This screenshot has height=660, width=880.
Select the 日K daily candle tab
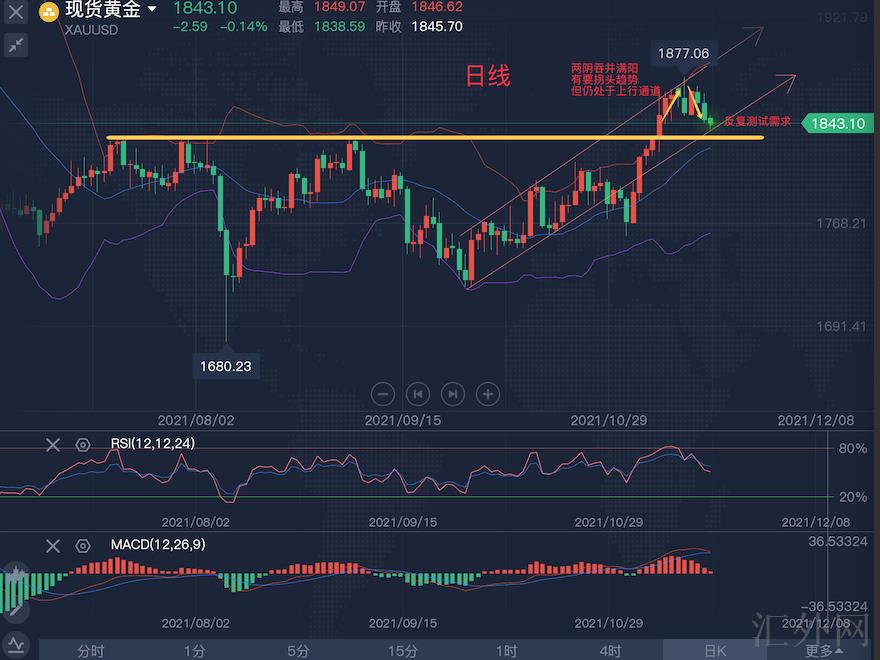(714, 651)
